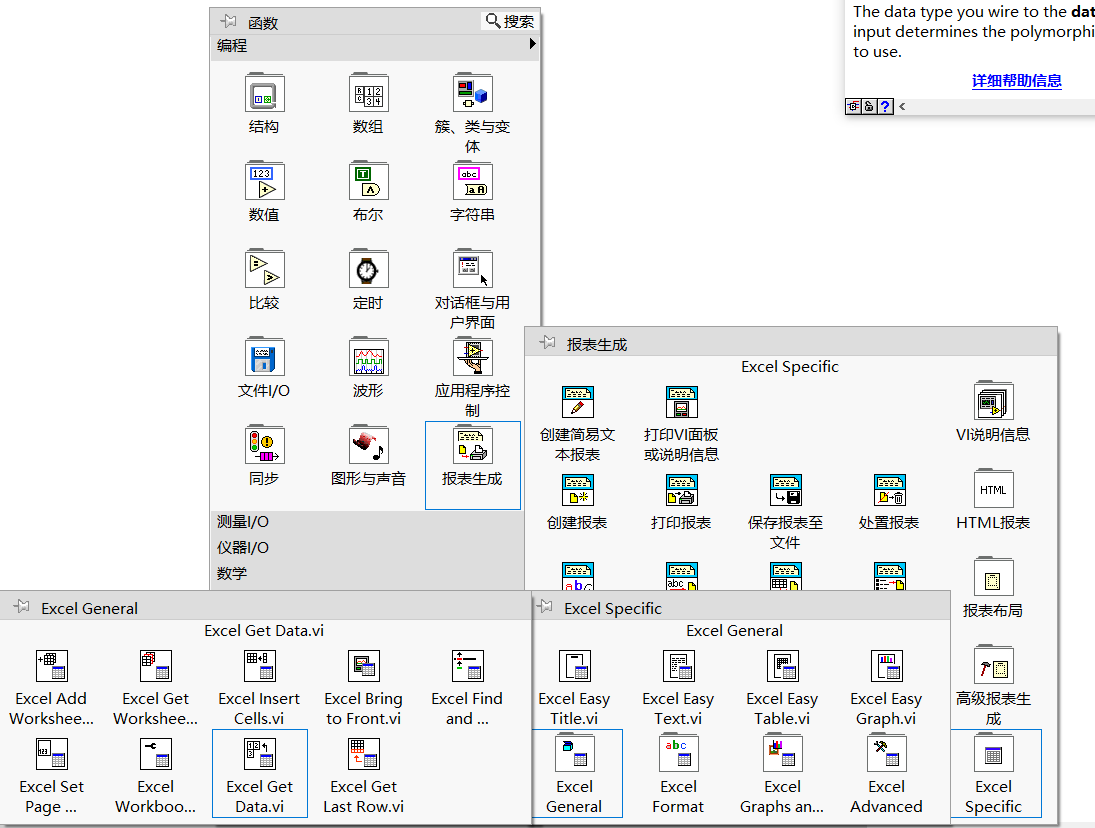
Task: Select the 布尔 (Boolean) palette icon
Action: 368,181
